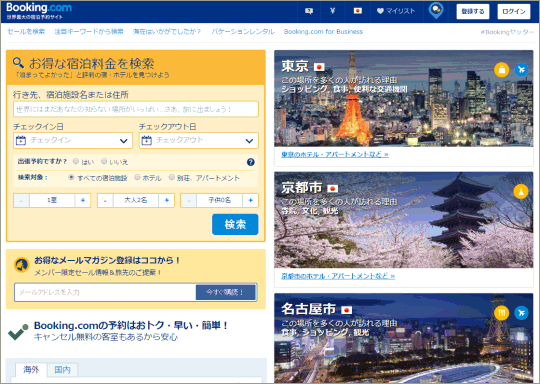The height and width of the screenshot is (384, 540).
Task: Open the チェックアウト date dropdown
Action: click(x=199, y=141)
